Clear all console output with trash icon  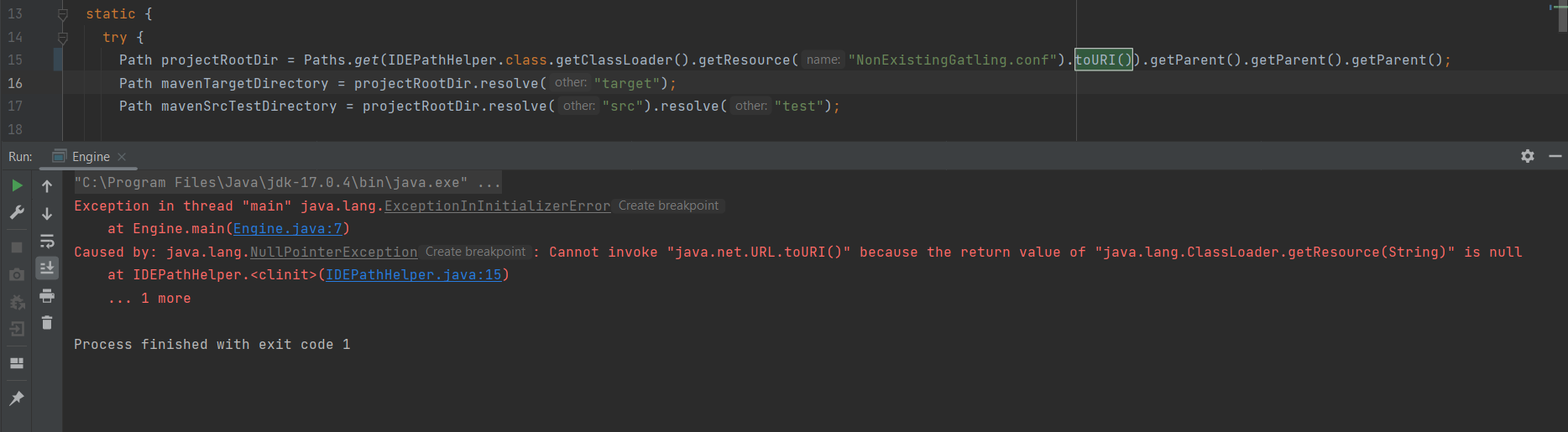47,322
